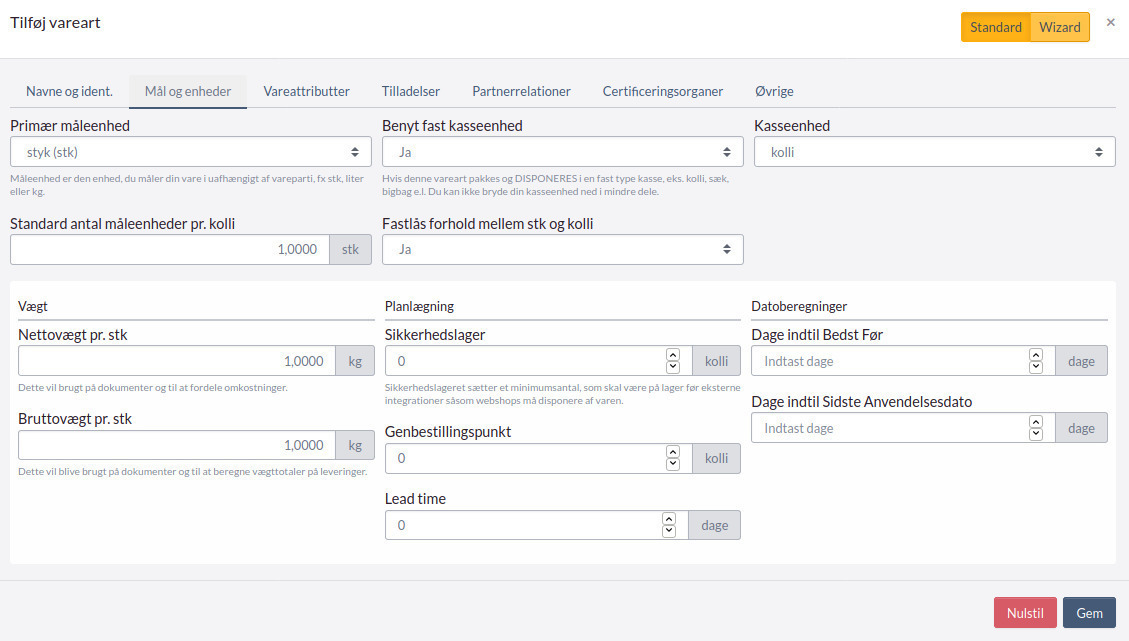Go to Navne og ident. tab
1129x641 pixels.
(x=69, y=91)
